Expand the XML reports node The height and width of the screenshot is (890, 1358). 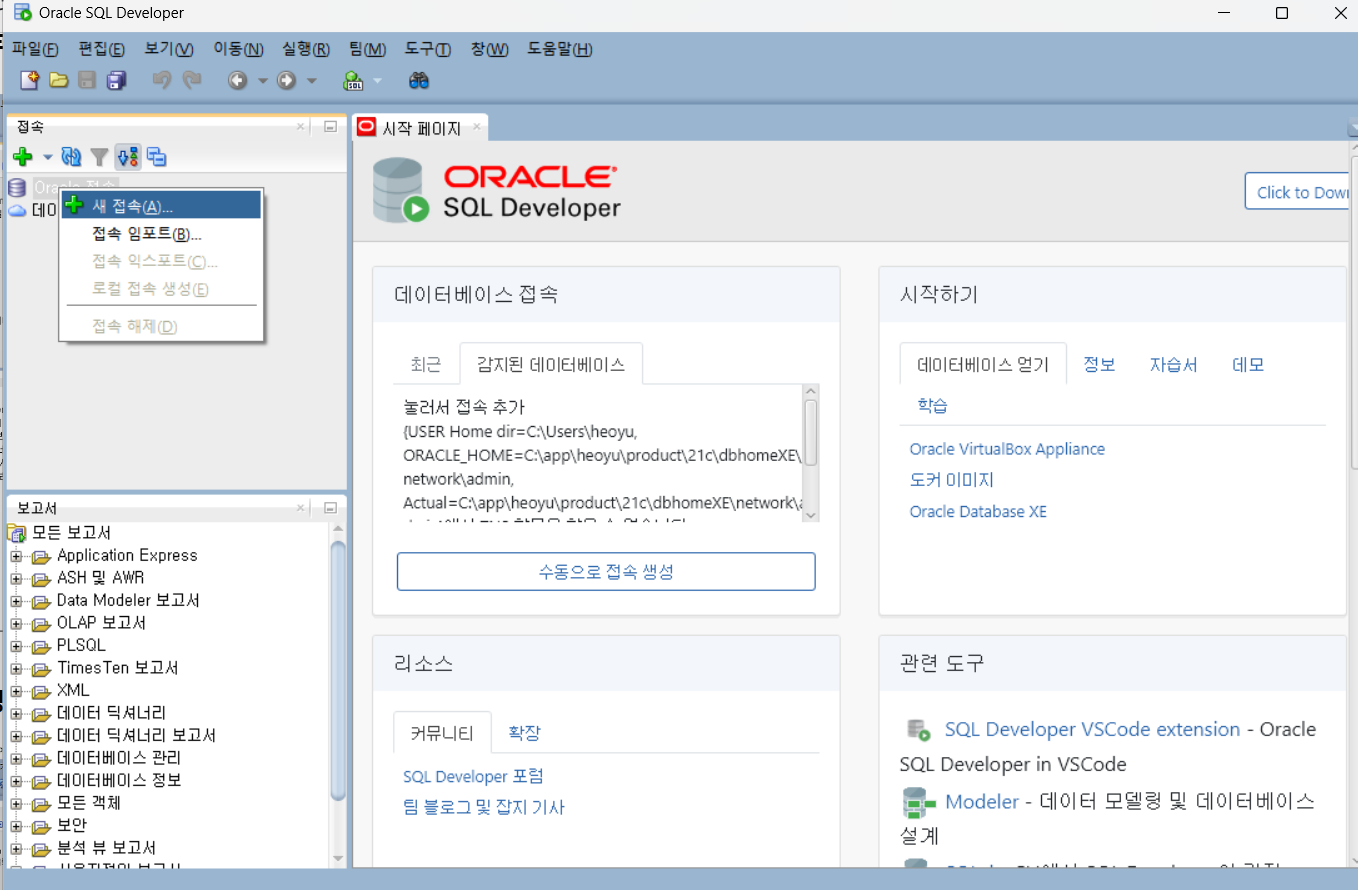17,691
